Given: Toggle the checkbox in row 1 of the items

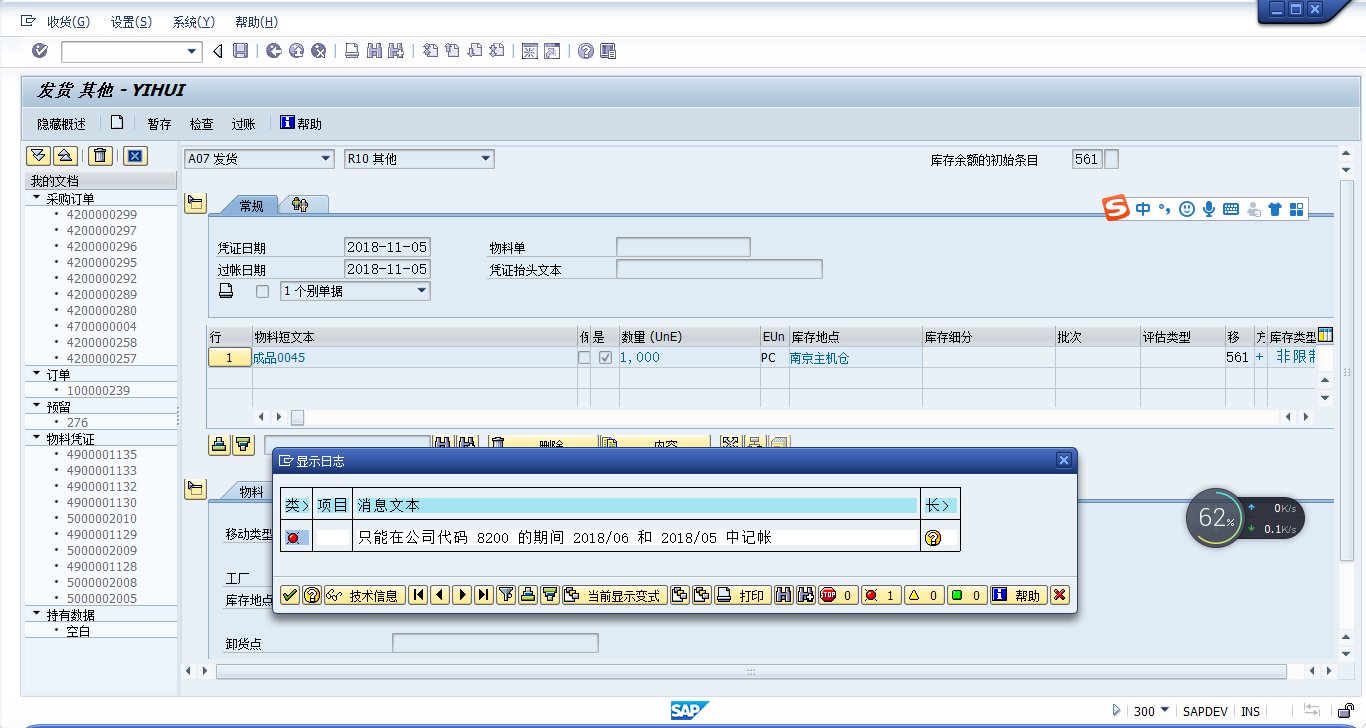Looking at the screenshot, I should pos(583,356).
